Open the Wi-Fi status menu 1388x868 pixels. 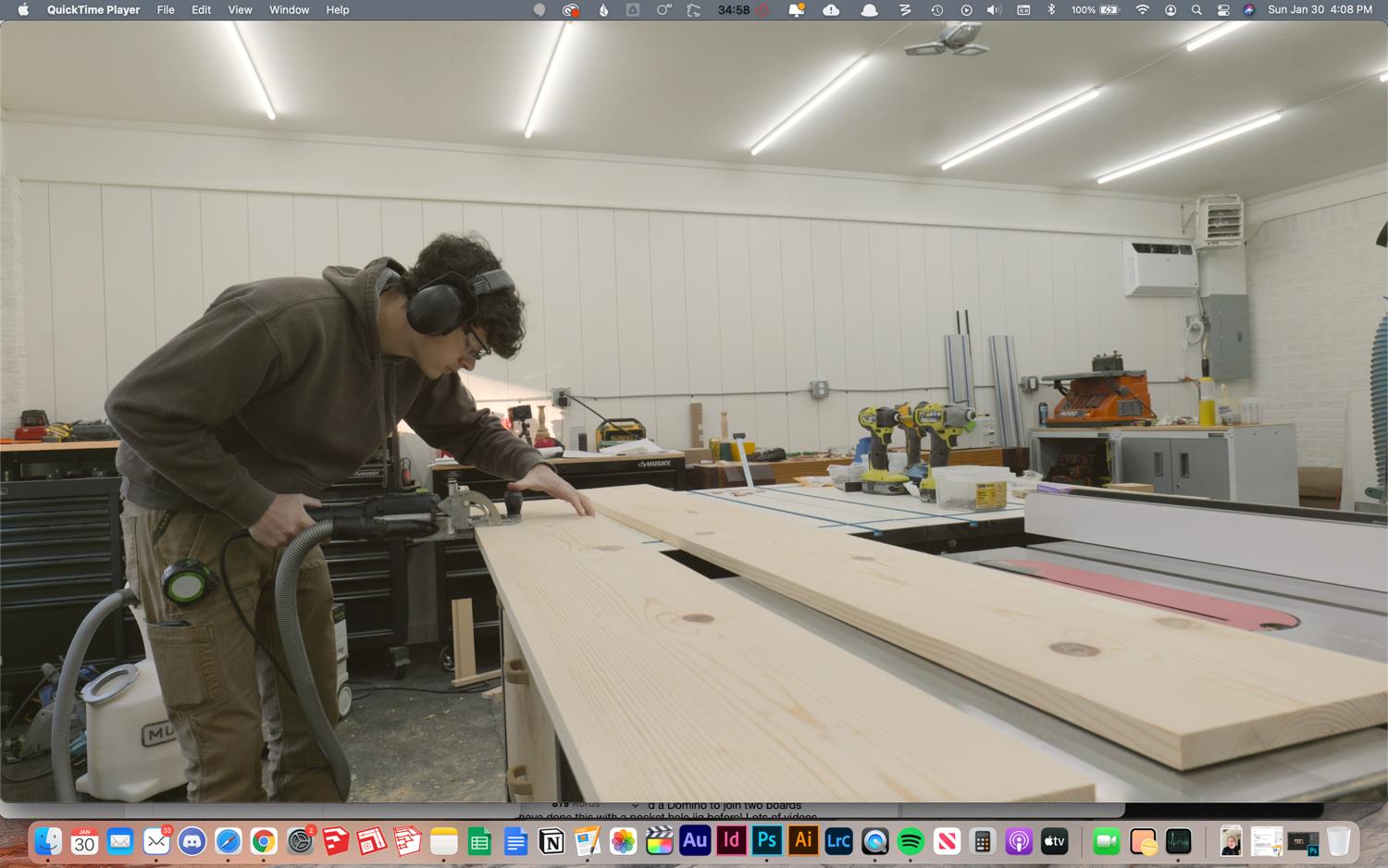point(1143,9)
